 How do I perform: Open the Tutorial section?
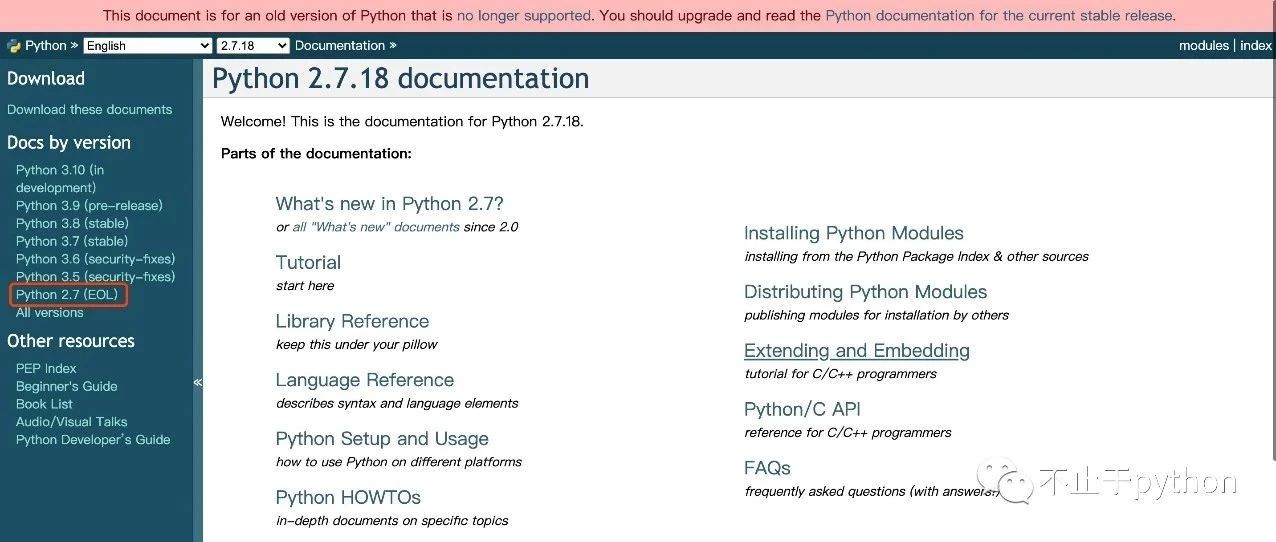[x=308, y=263]
